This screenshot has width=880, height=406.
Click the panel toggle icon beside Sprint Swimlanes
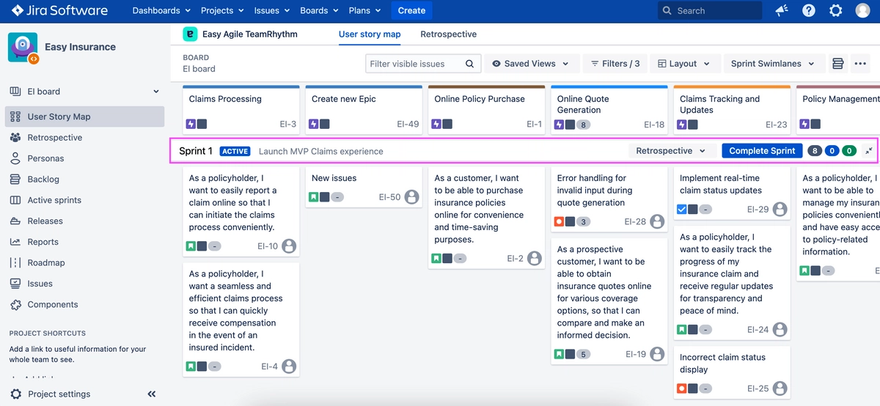[838, 63]
